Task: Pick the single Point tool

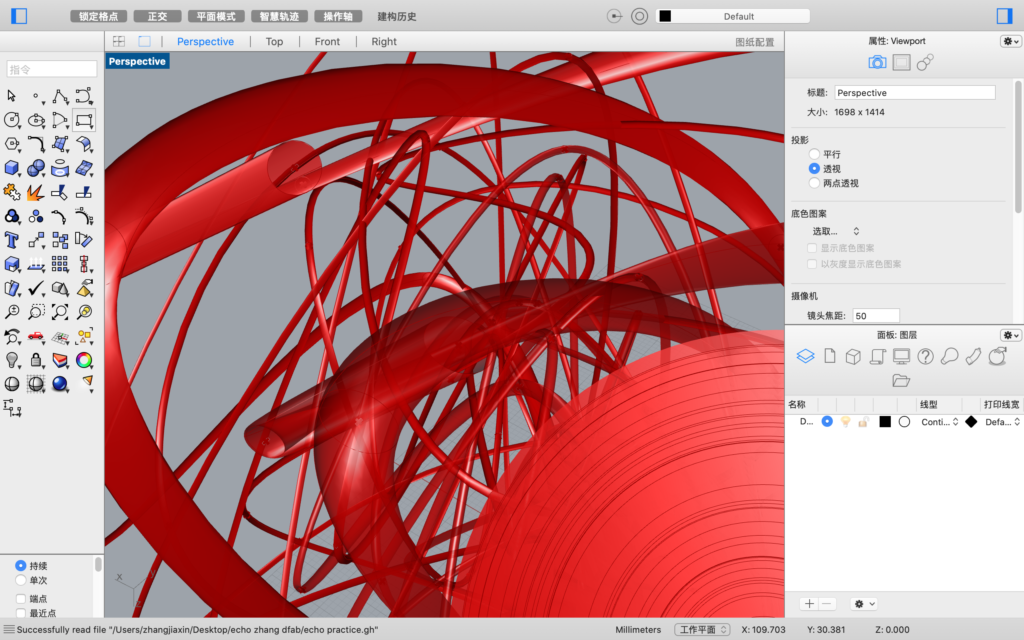Action: 36,97
